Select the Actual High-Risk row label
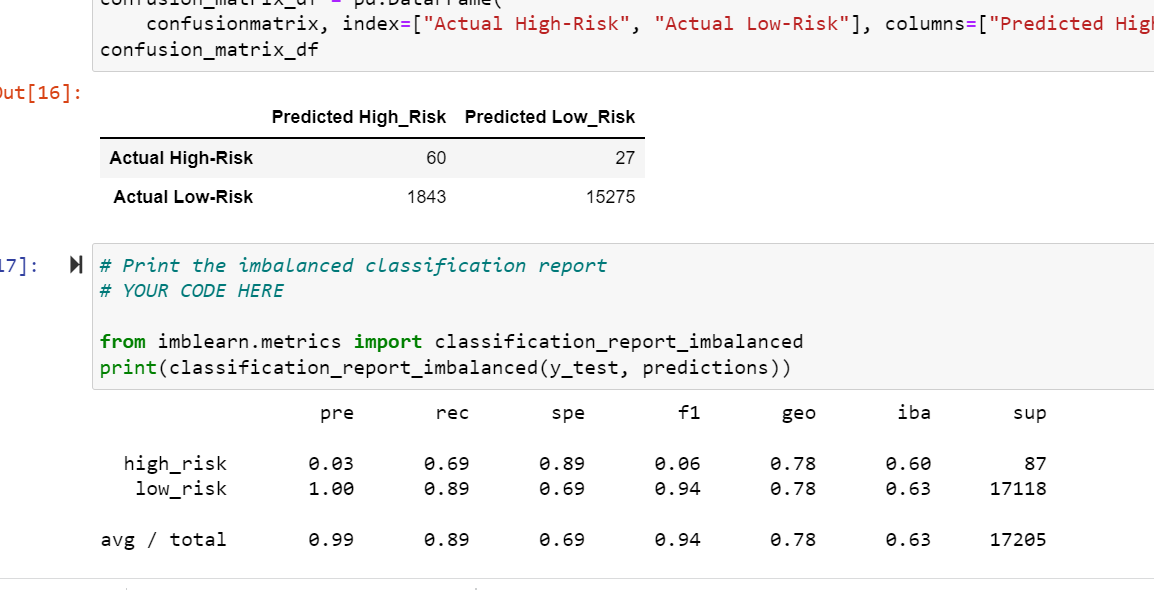Image resolution: width=1154 pixels, height=590 pixels. [x=183, y=158]
